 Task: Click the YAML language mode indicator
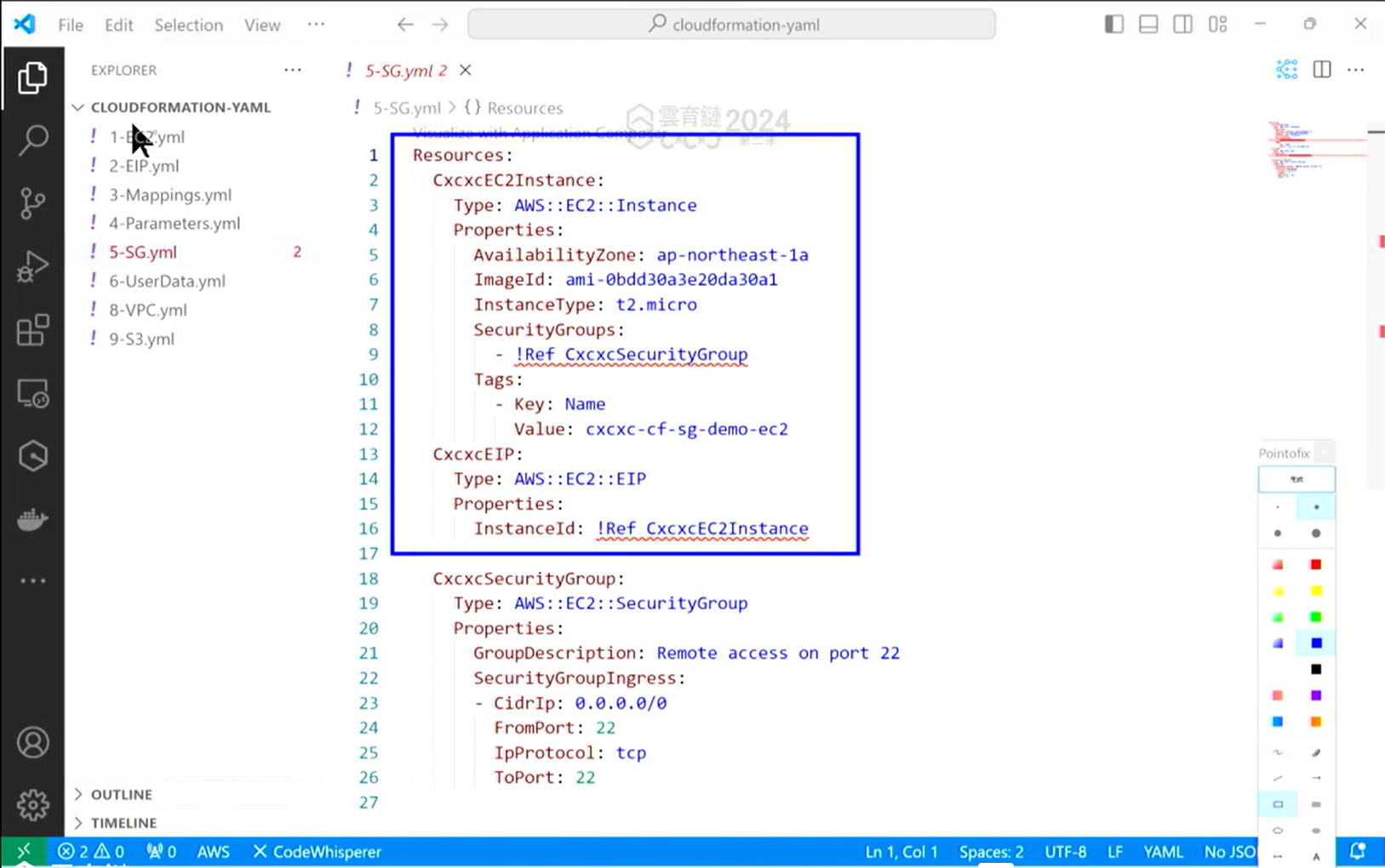click(1163, 852)
